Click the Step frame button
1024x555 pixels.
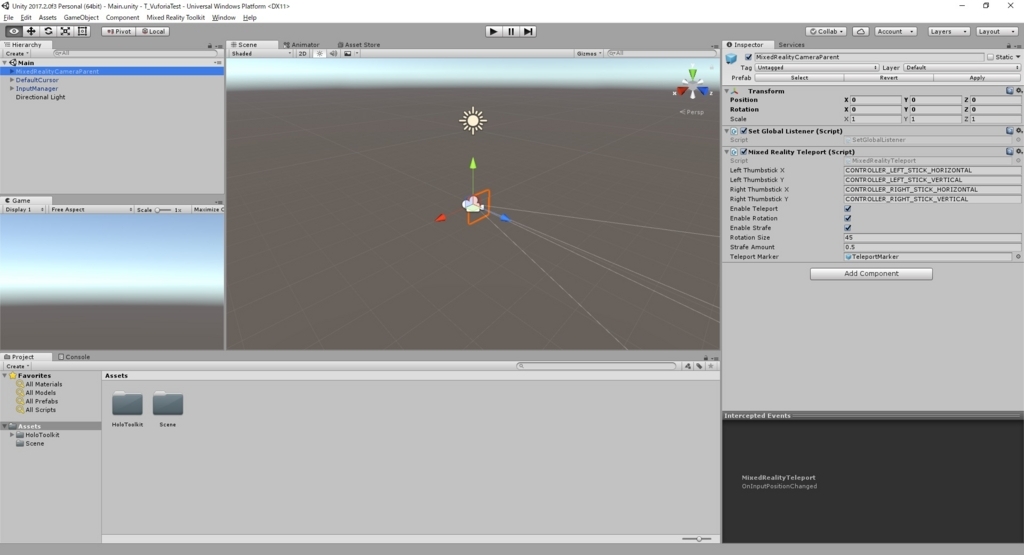coord(528,31)
